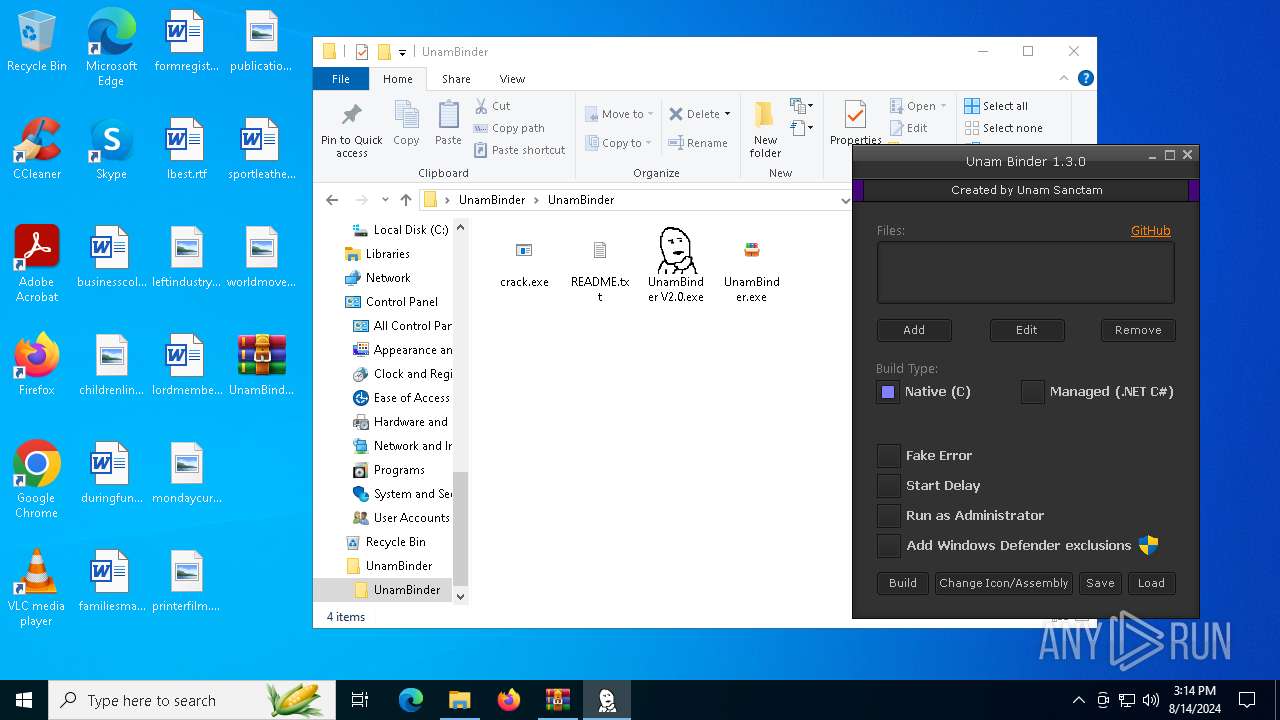Click the Up arrow navigation icon

[x=406, y=200]
